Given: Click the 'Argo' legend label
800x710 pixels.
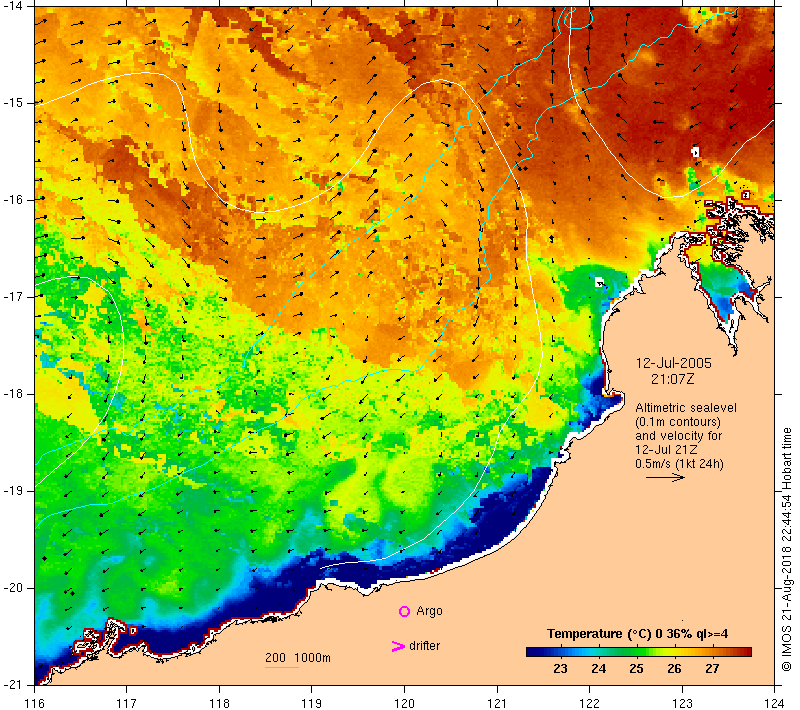Looking at the screenshot, I should 429,611.
